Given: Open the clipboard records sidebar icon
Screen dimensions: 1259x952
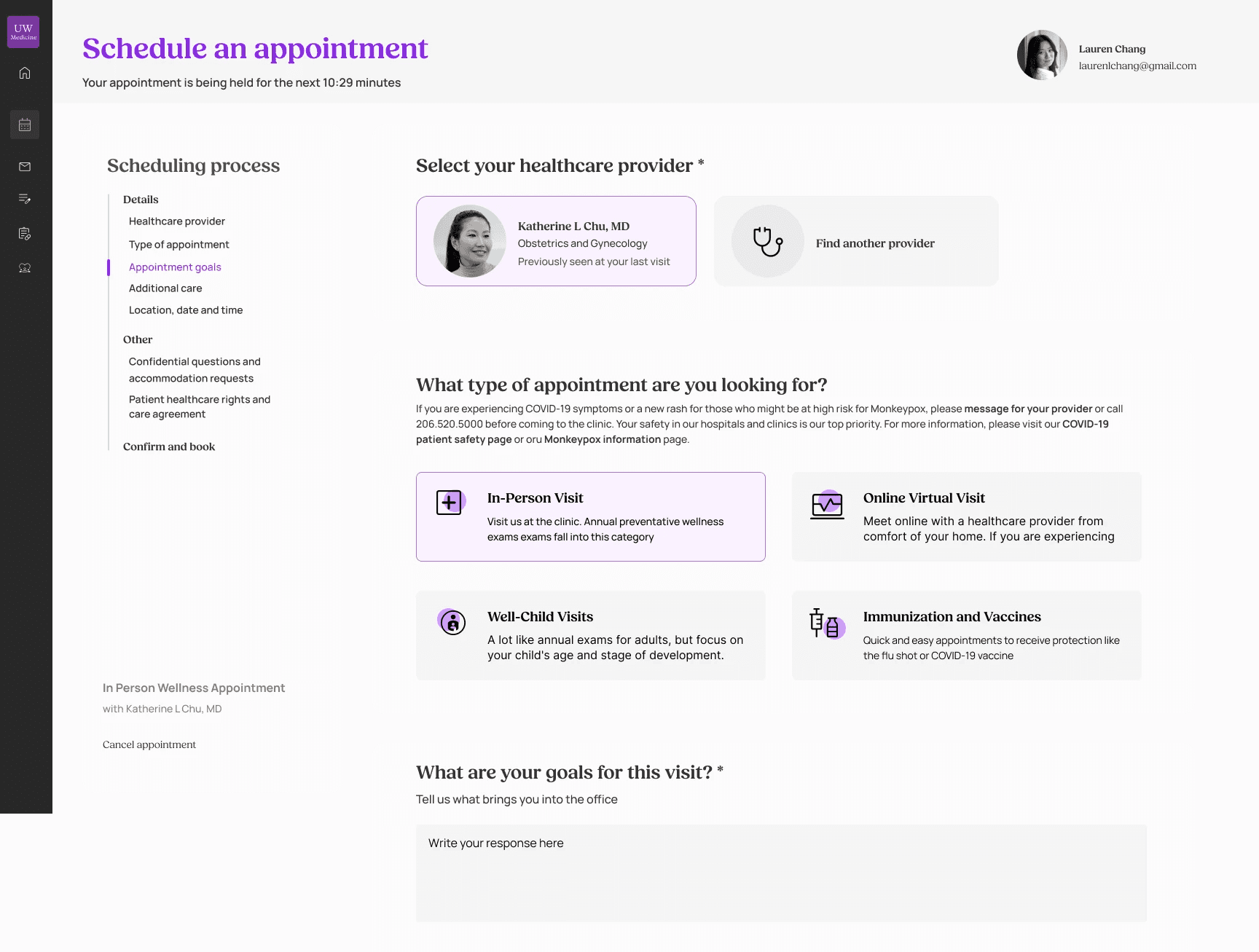Looking at the screenshot, I should (x=25, y=234).
